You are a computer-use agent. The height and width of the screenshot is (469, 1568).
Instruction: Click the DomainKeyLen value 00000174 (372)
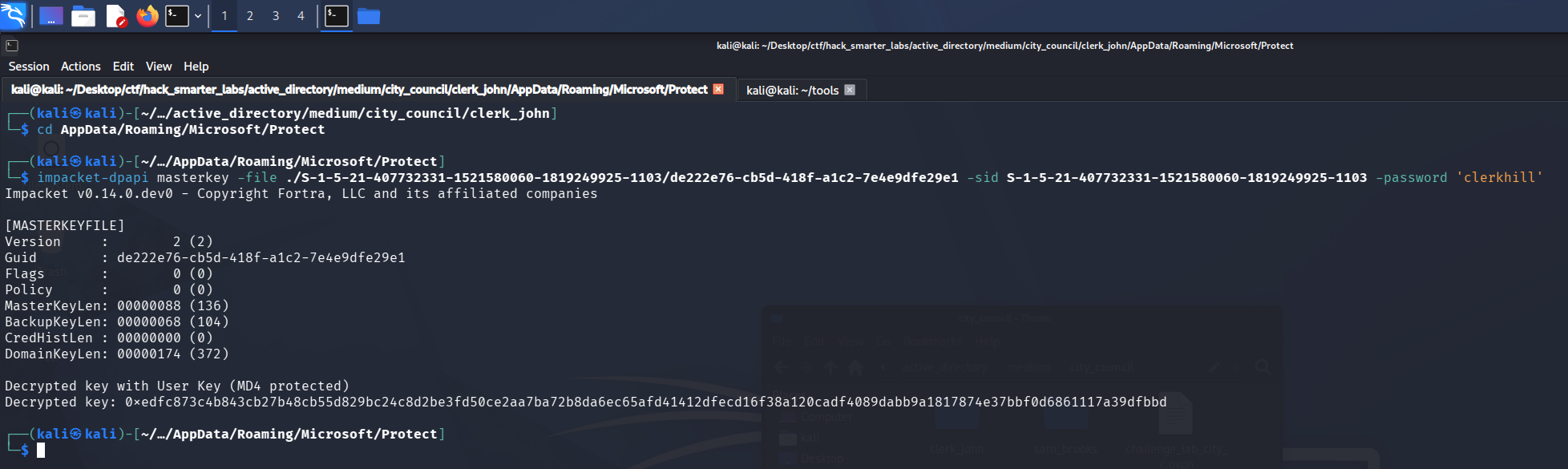pos(173,354)
